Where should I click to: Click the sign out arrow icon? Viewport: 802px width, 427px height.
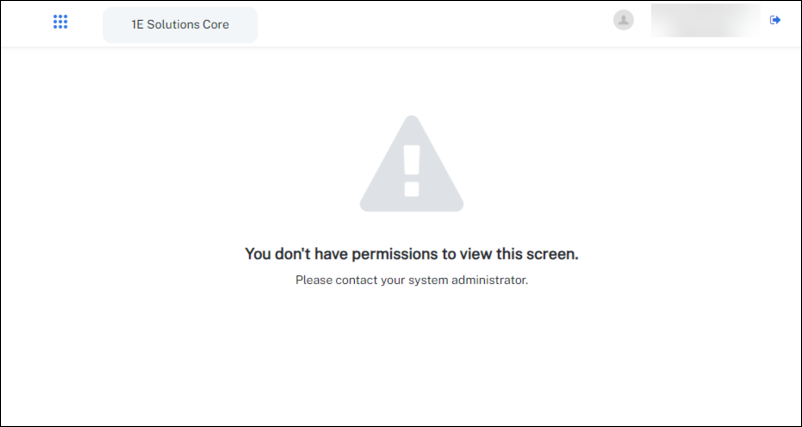pos(775,20)
